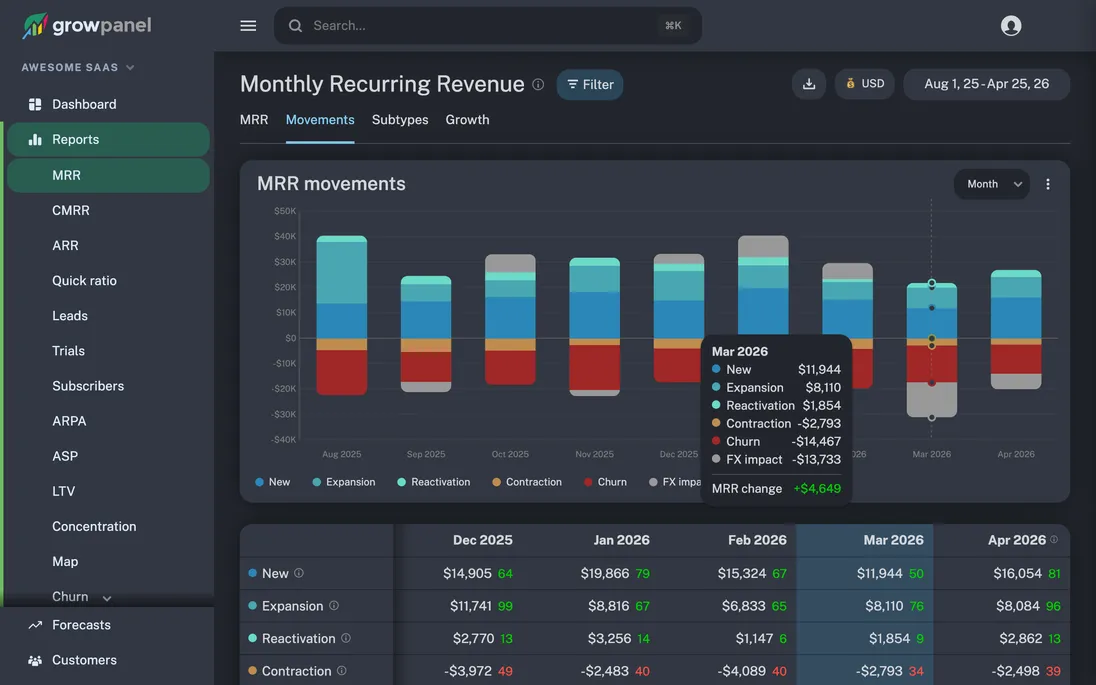Open the Map report
Screen dimensions: 1096x685
point(65,561)
